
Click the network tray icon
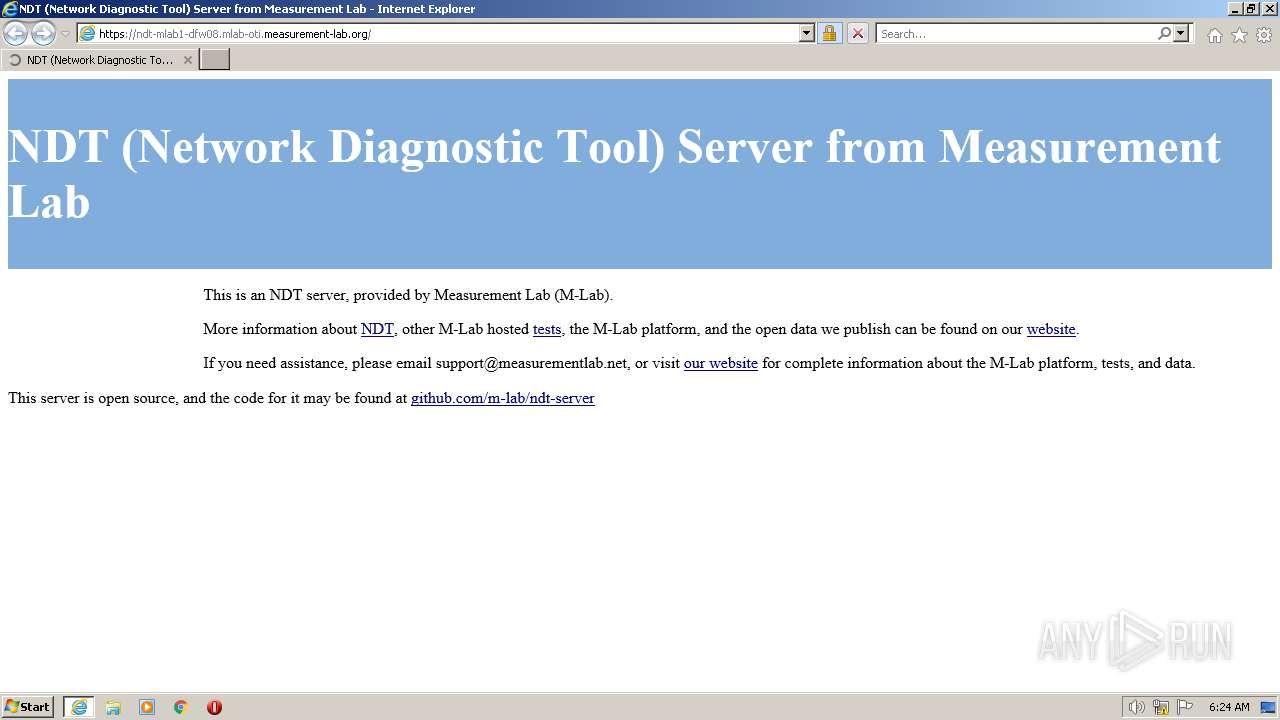click(1161, 707)
